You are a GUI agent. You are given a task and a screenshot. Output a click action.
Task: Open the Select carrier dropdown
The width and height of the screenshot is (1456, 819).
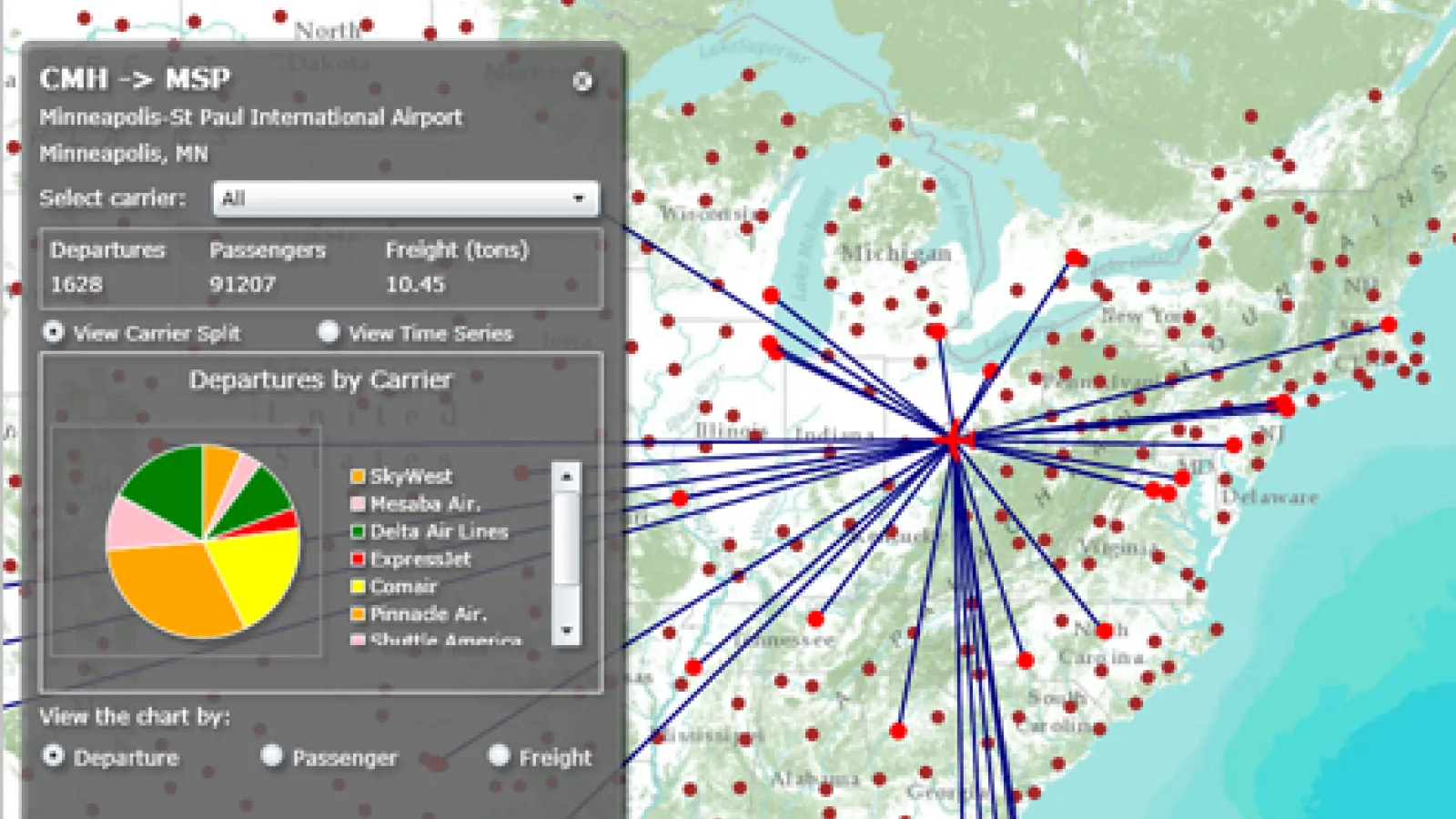click(406, 198)
